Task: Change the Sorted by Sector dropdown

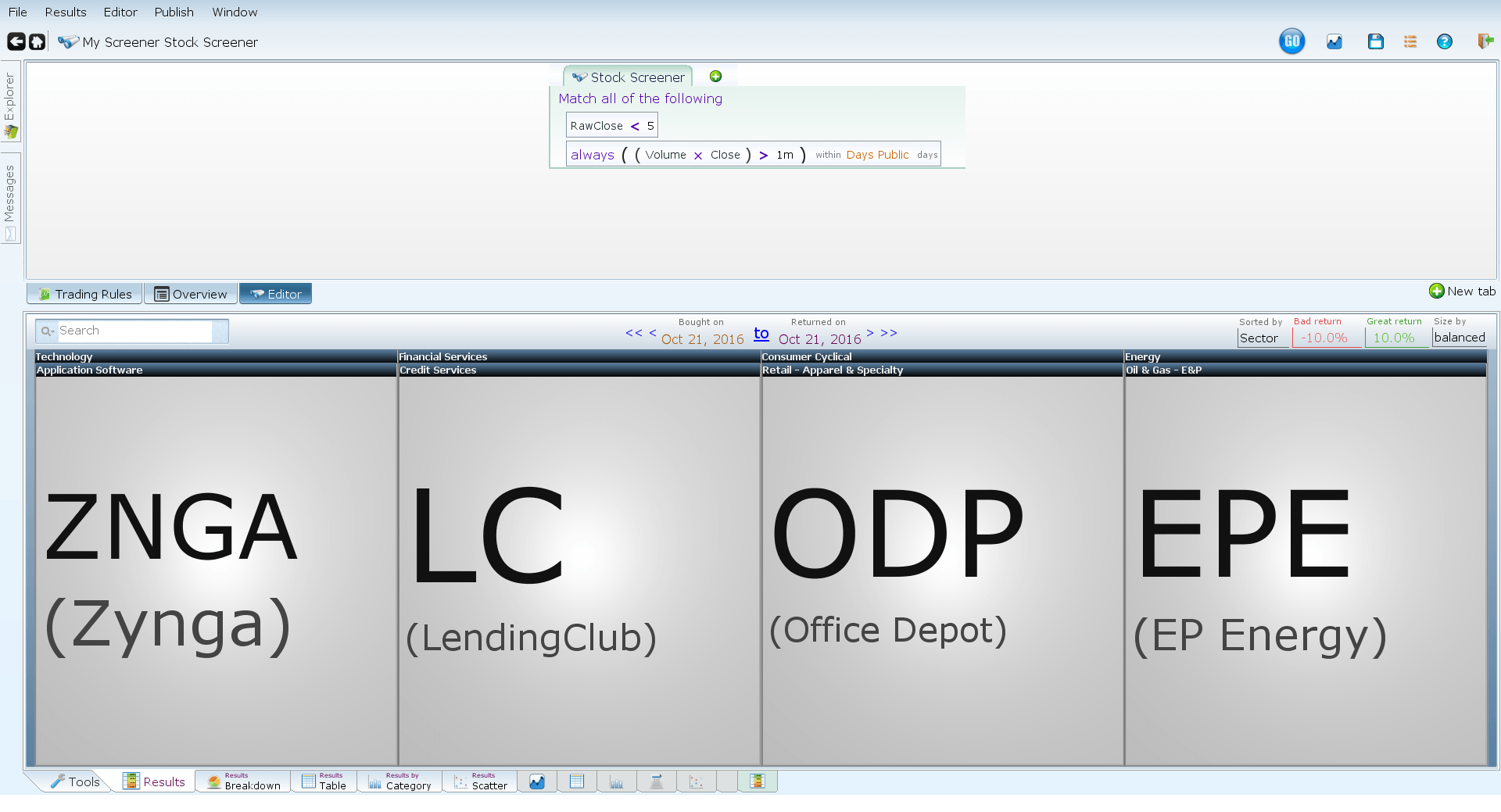Action: point(1263,338)
